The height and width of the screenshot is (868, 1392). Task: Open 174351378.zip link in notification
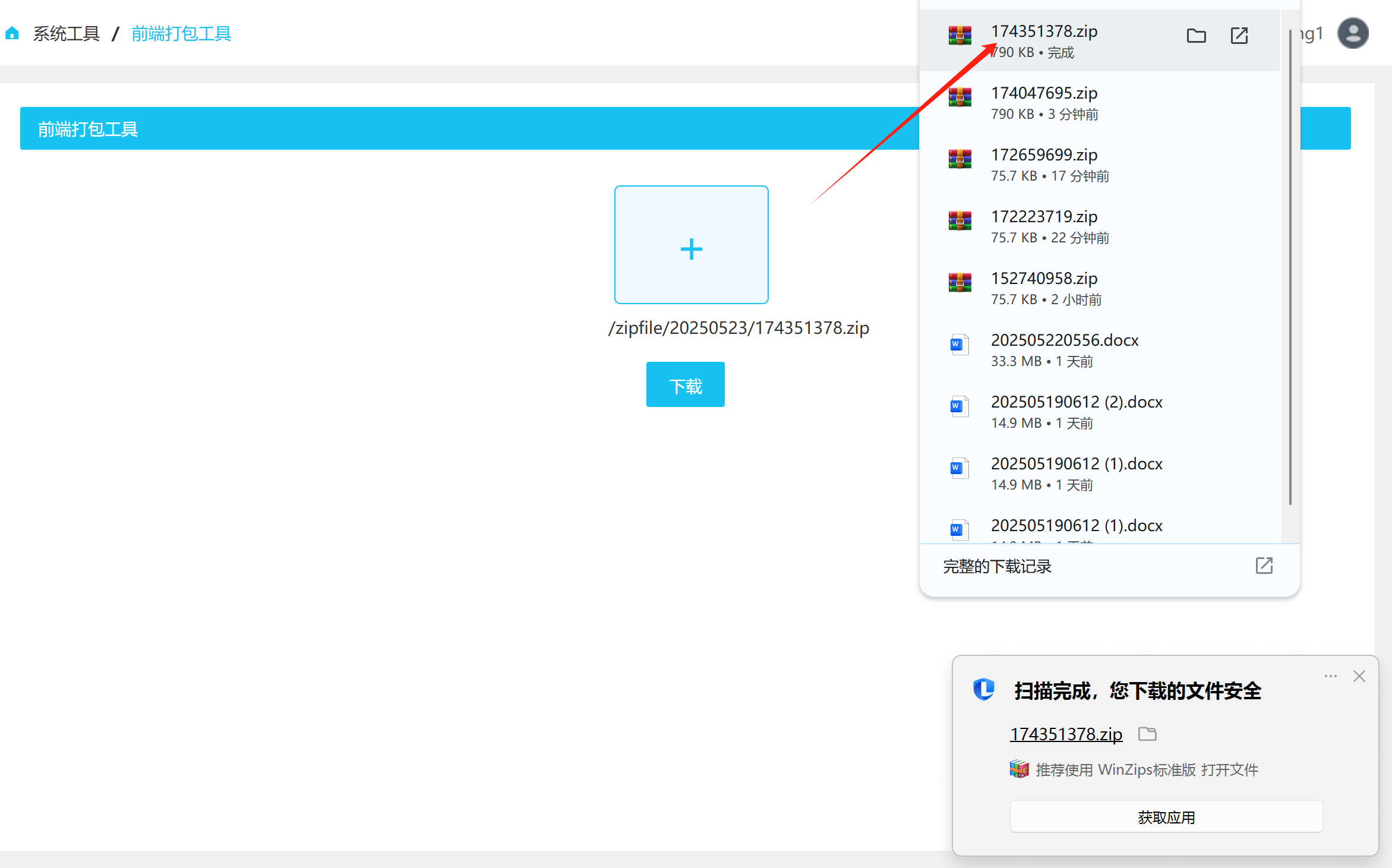(1066, 734)
